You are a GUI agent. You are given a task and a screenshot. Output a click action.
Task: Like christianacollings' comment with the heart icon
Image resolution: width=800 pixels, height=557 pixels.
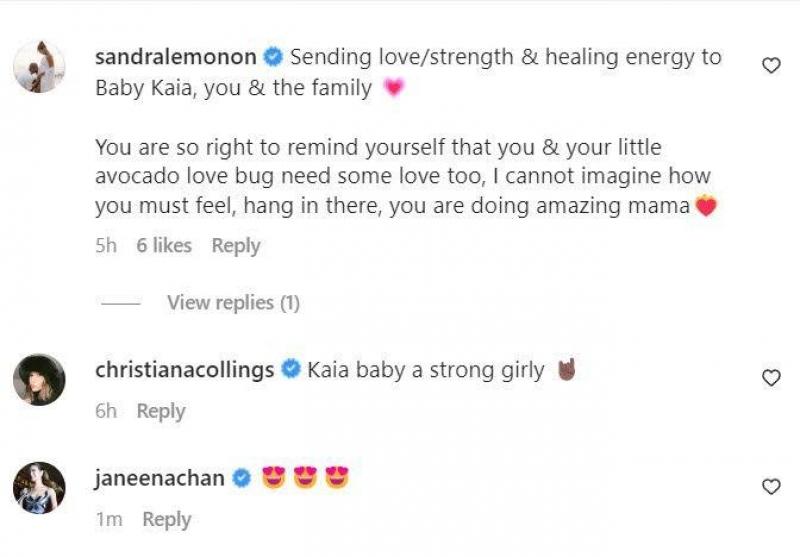771,378
